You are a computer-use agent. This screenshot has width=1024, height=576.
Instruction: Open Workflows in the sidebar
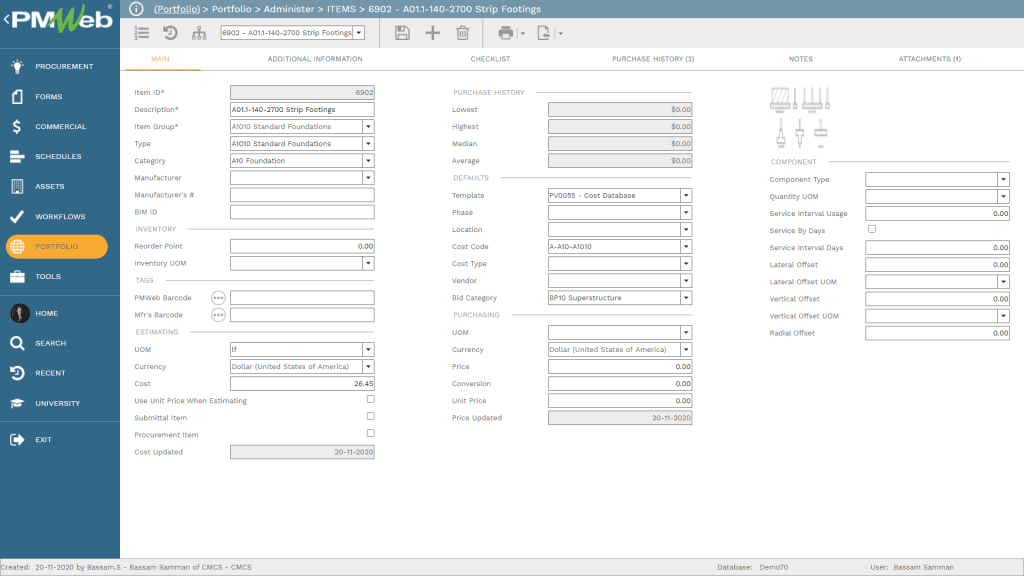[x=59, y=216]
